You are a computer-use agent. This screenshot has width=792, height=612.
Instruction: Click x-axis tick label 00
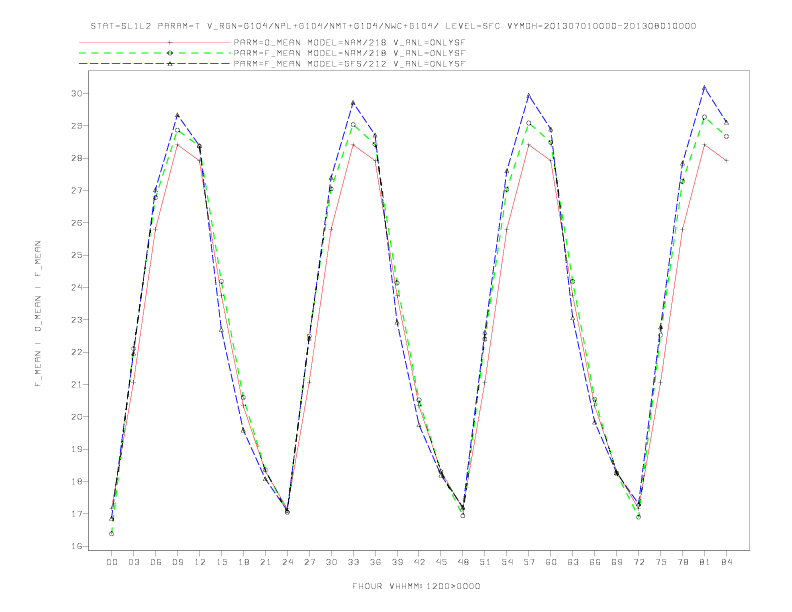coord(112,562)
